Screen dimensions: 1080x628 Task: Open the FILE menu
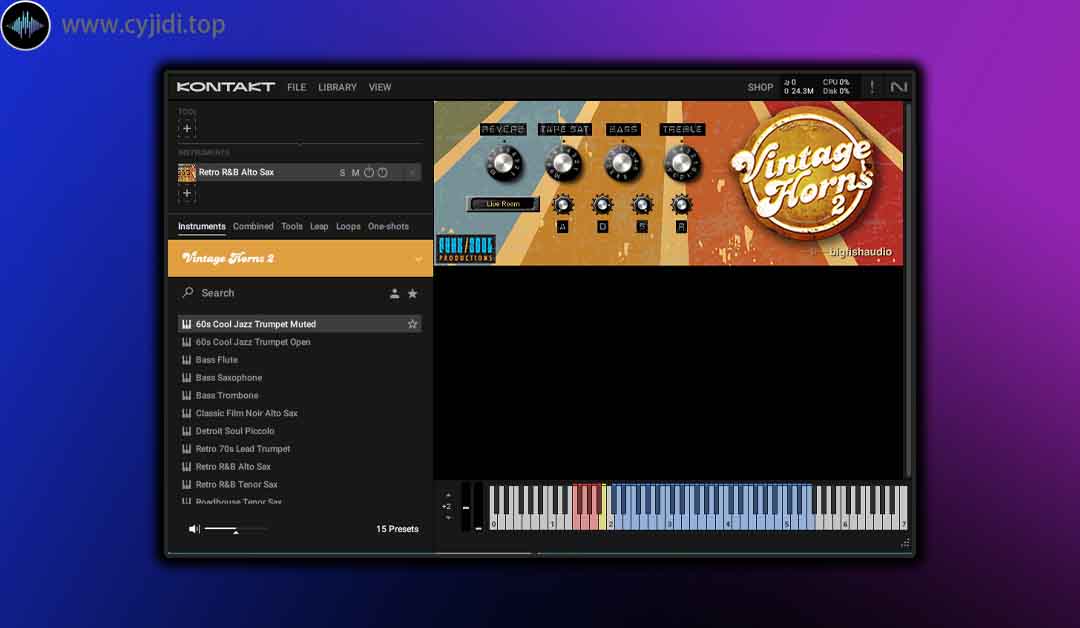297,87
